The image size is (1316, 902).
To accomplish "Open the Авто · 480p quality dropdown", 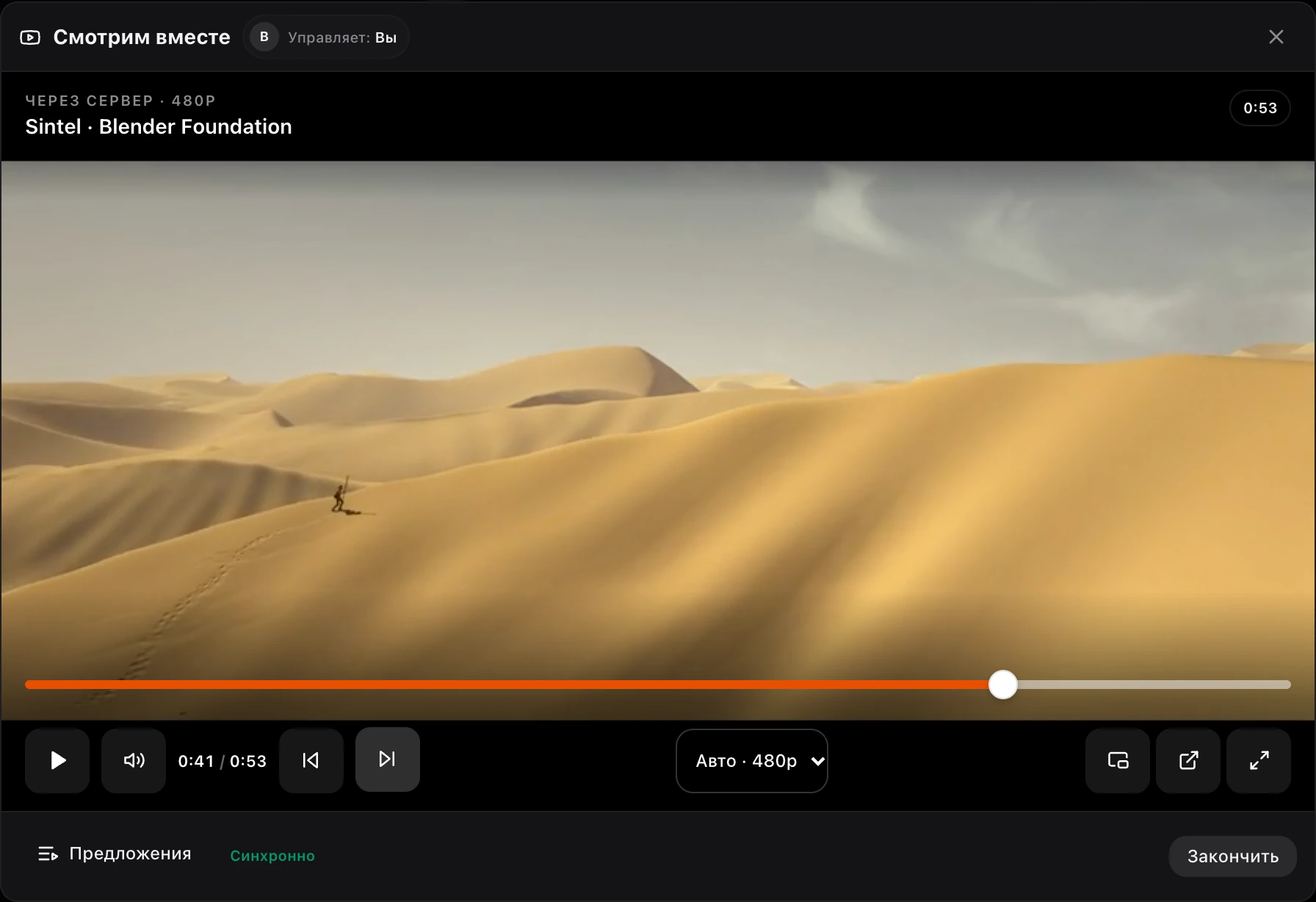I will tap(752, 761).
